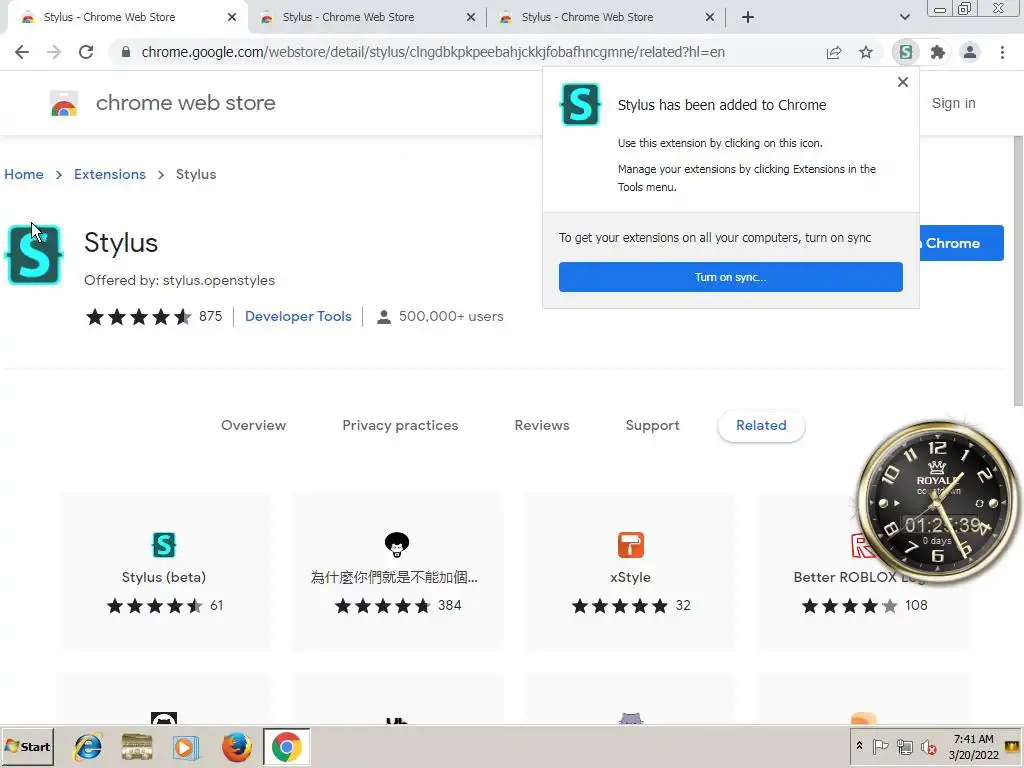Open the Windows Start menu

[27, 746]
